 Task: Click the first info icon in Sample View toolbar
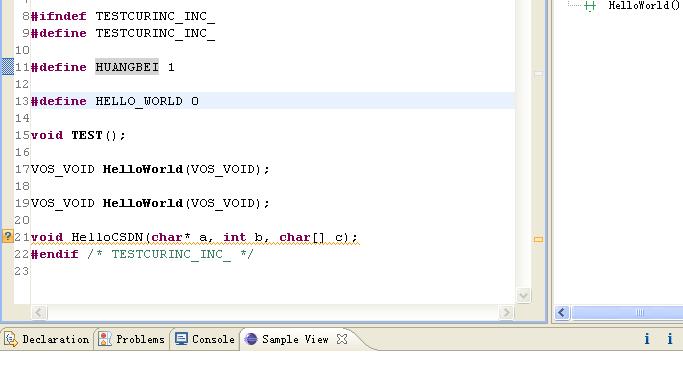(647, 339)
